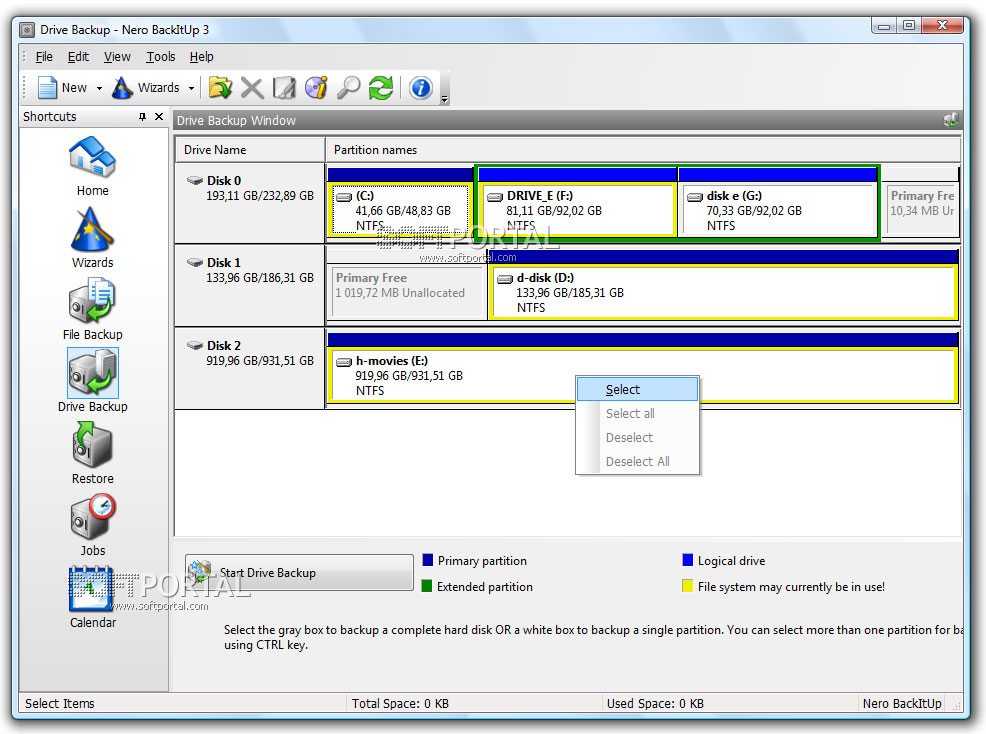Choose Select all in context menu
Screen dimensions: 986x734
[637, 413]
